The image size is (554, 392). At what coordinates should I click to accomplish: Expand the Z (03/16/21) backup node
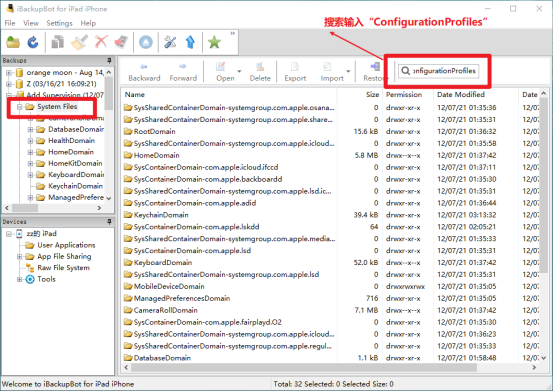9,84
